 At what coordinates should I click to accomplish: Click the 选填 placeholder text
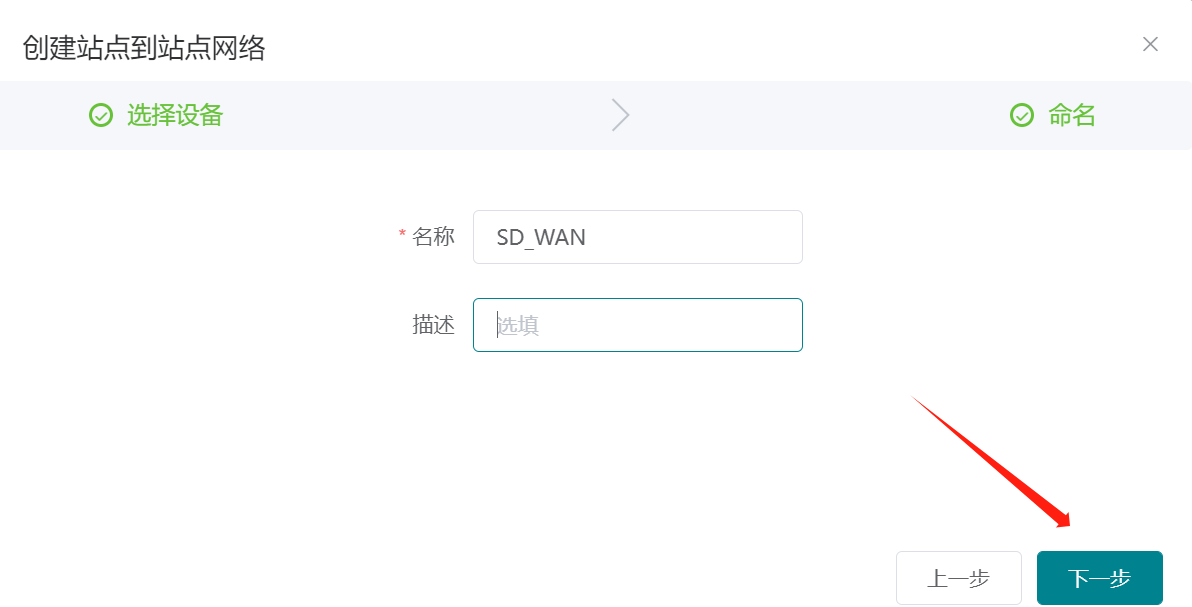(520, 325)
